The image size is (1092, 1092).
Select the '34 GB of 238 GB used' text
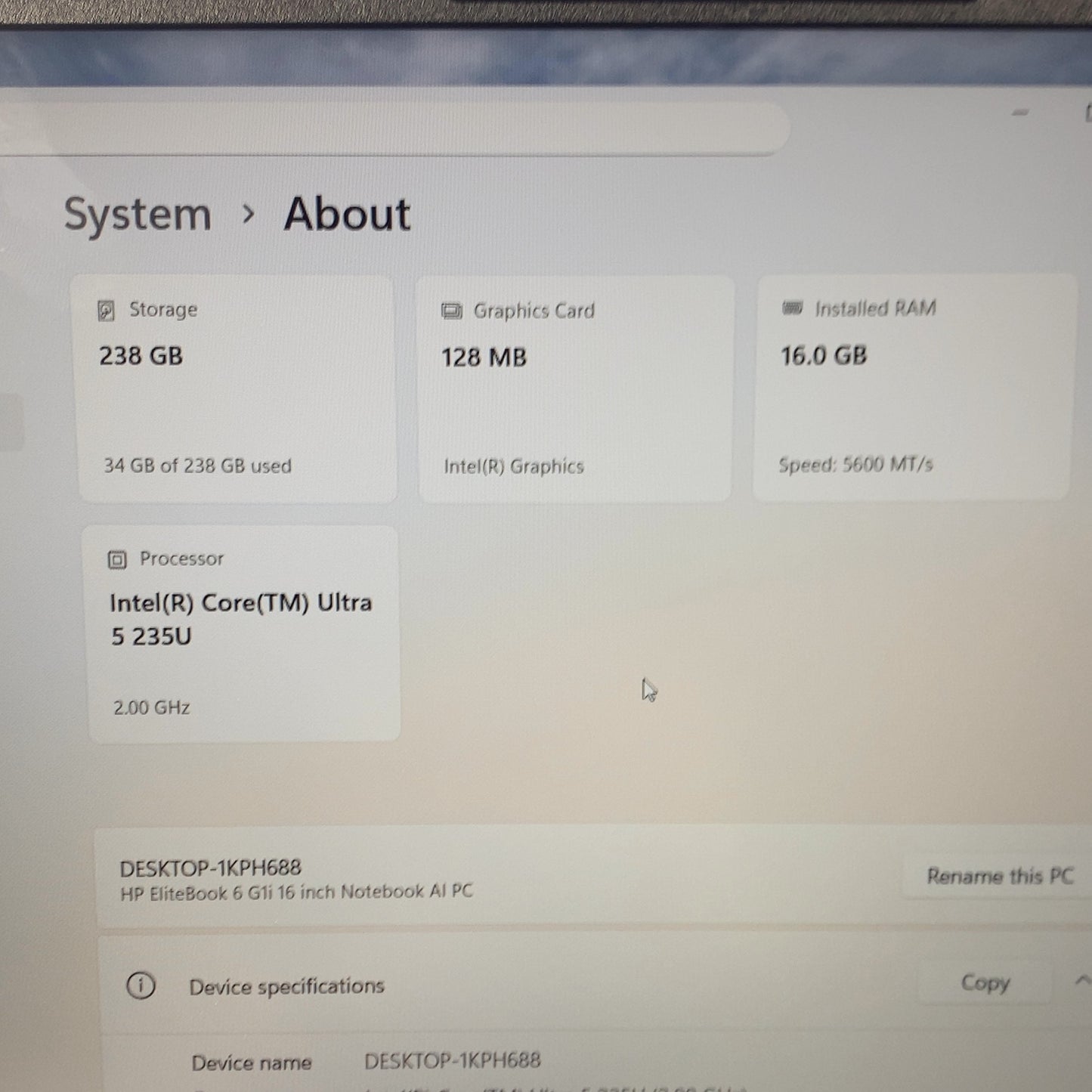[x=198, y=466]
